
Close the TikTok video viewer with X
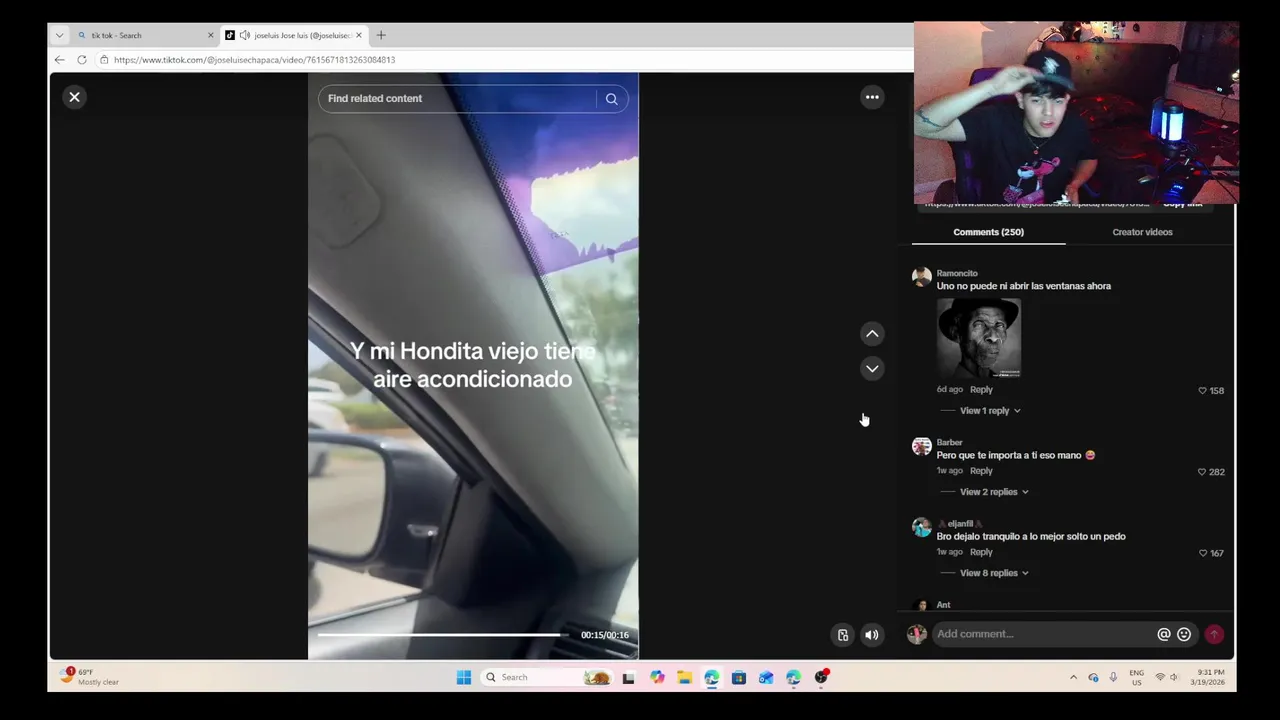(x=74, y=97)
